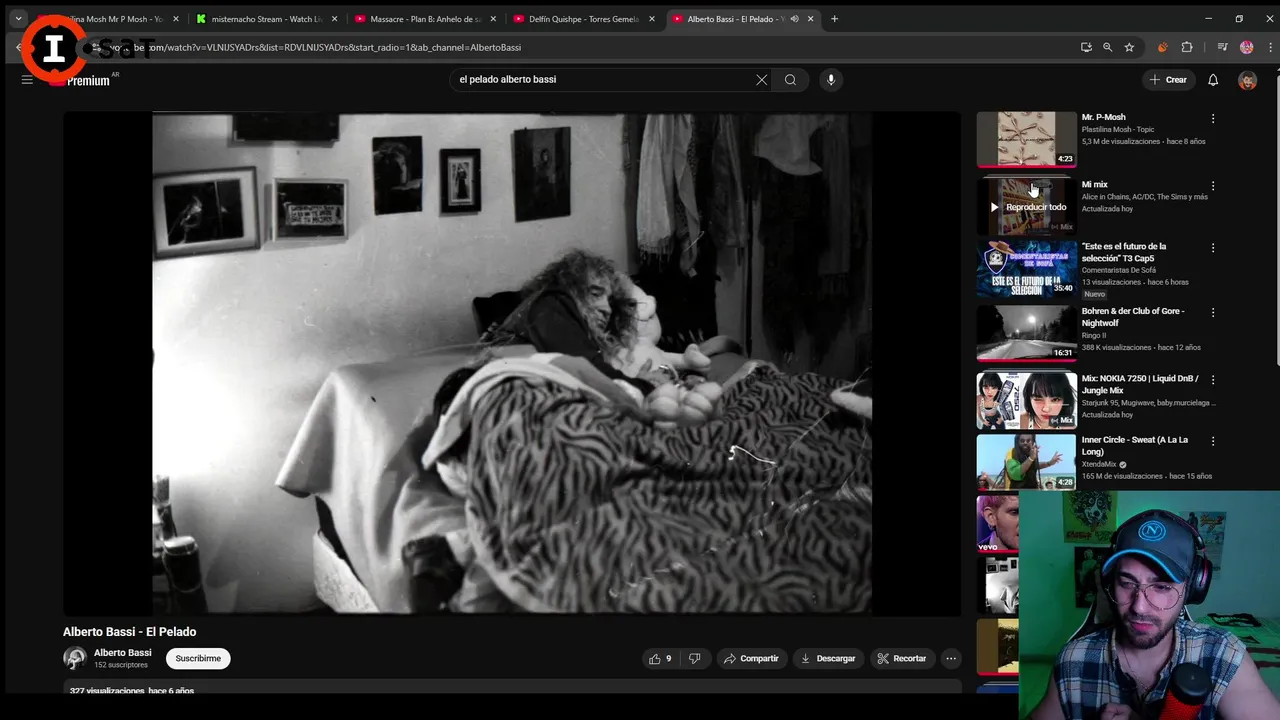Open the notifications bell
The height and width of the screenshot is (720, 1280).
[x=1213, y=80]
